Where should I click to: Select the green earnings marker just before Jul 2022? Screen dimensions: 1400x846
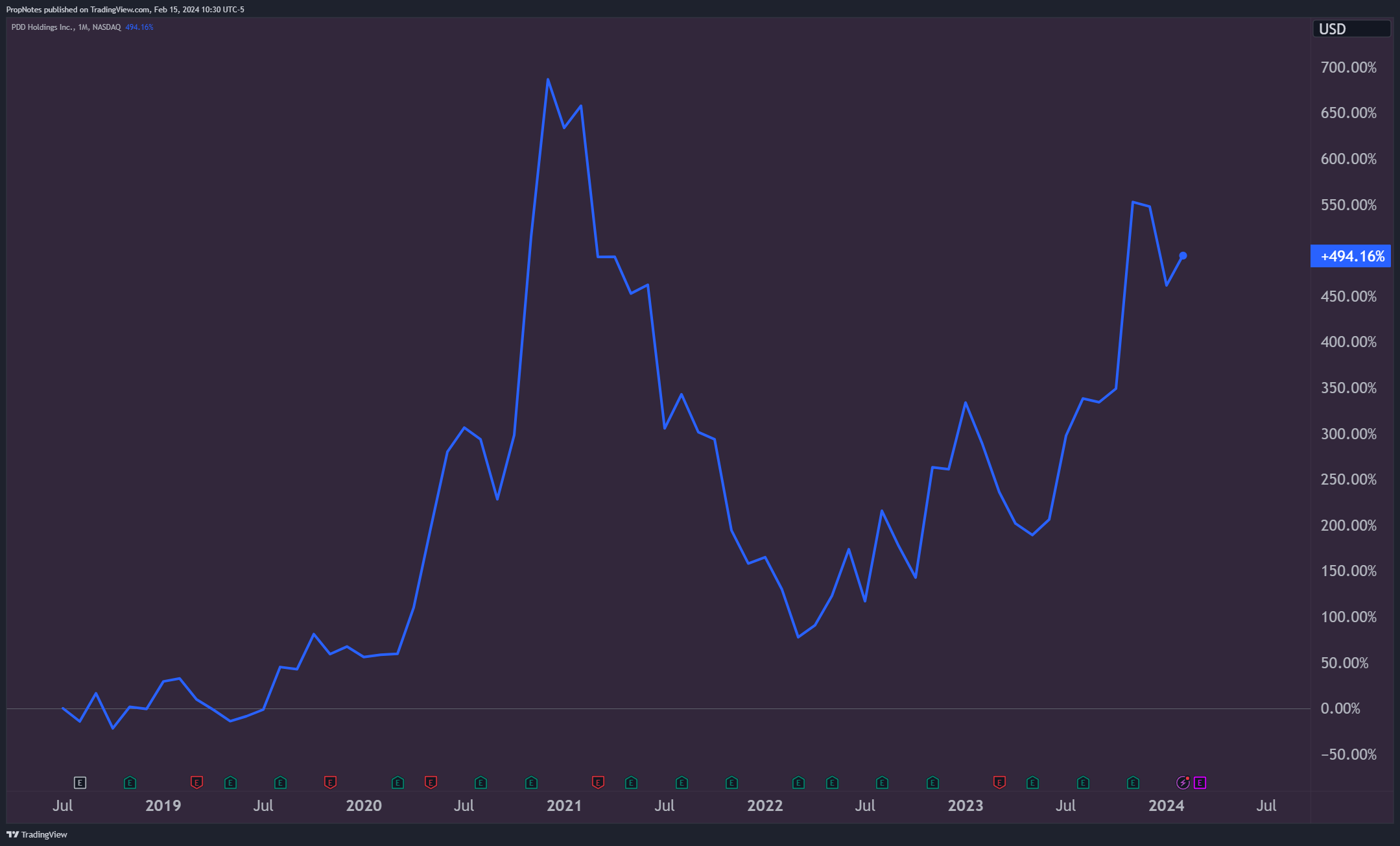coord(832,782)
